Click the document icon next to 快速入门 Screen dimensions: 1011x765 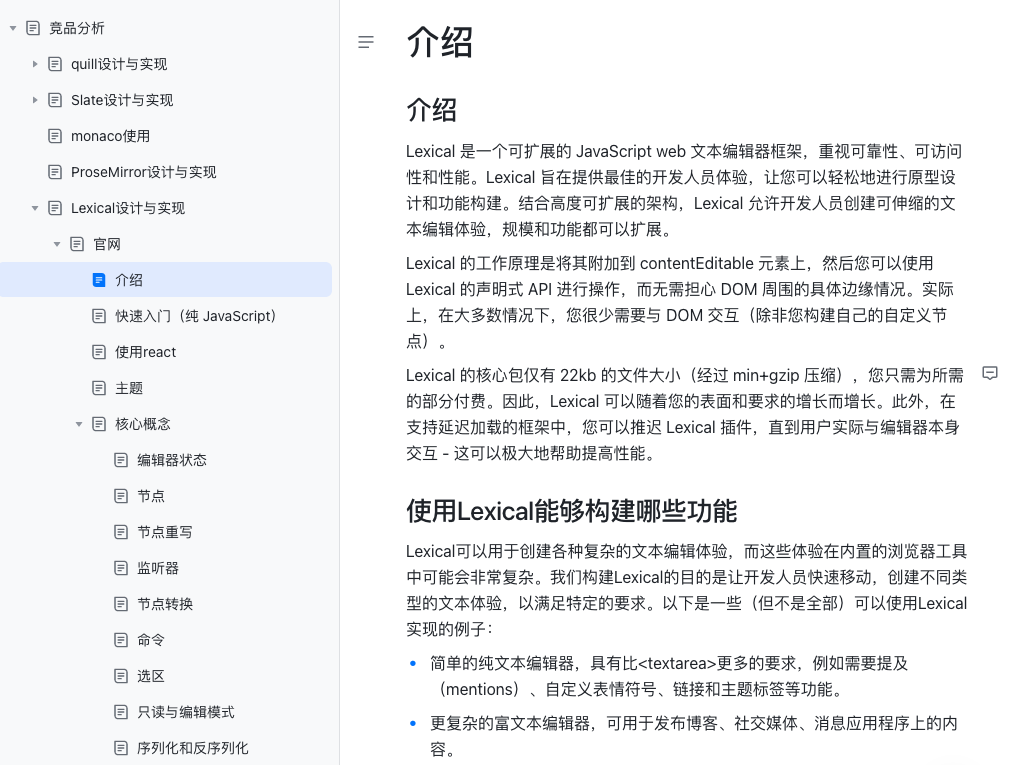99,316
